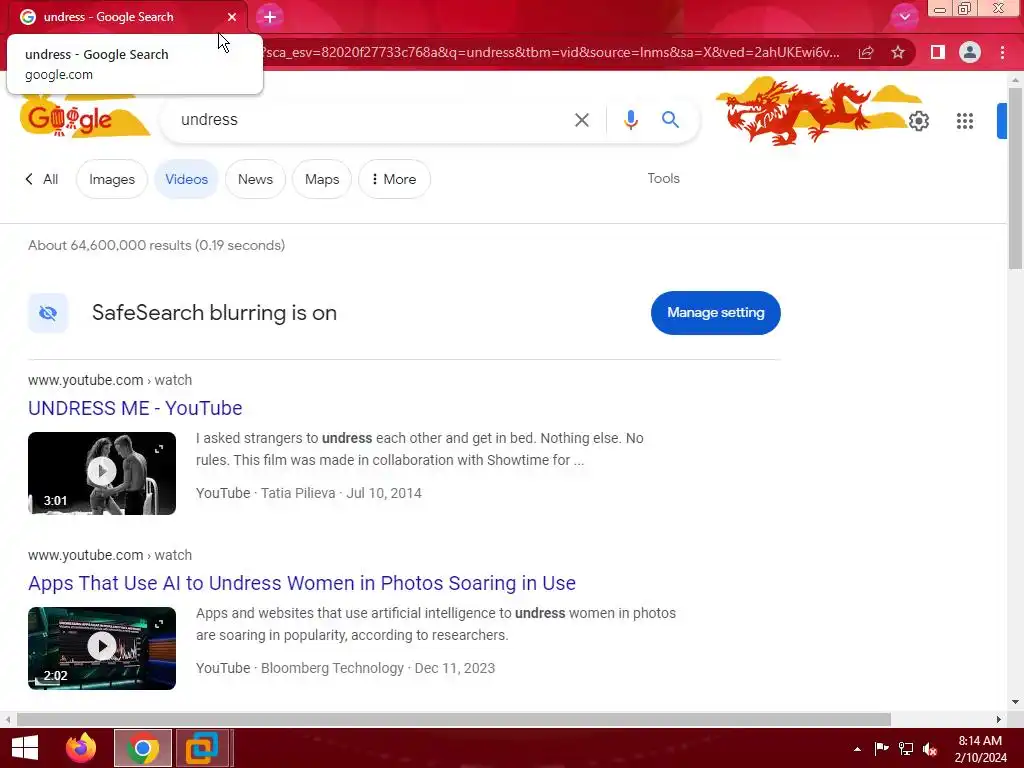Click the Chrome taskbar icon

(143, 748)
